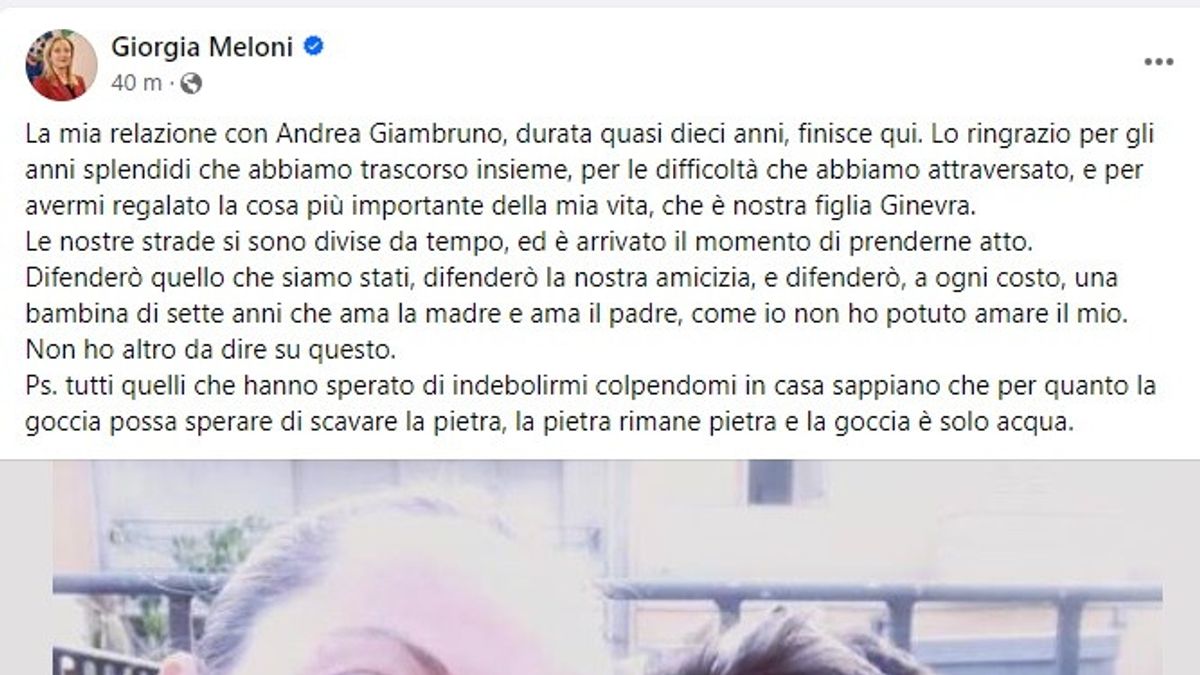Open the three-dot post options menu
This screenshot has width=1200, height=675.
pos(1158,62)
